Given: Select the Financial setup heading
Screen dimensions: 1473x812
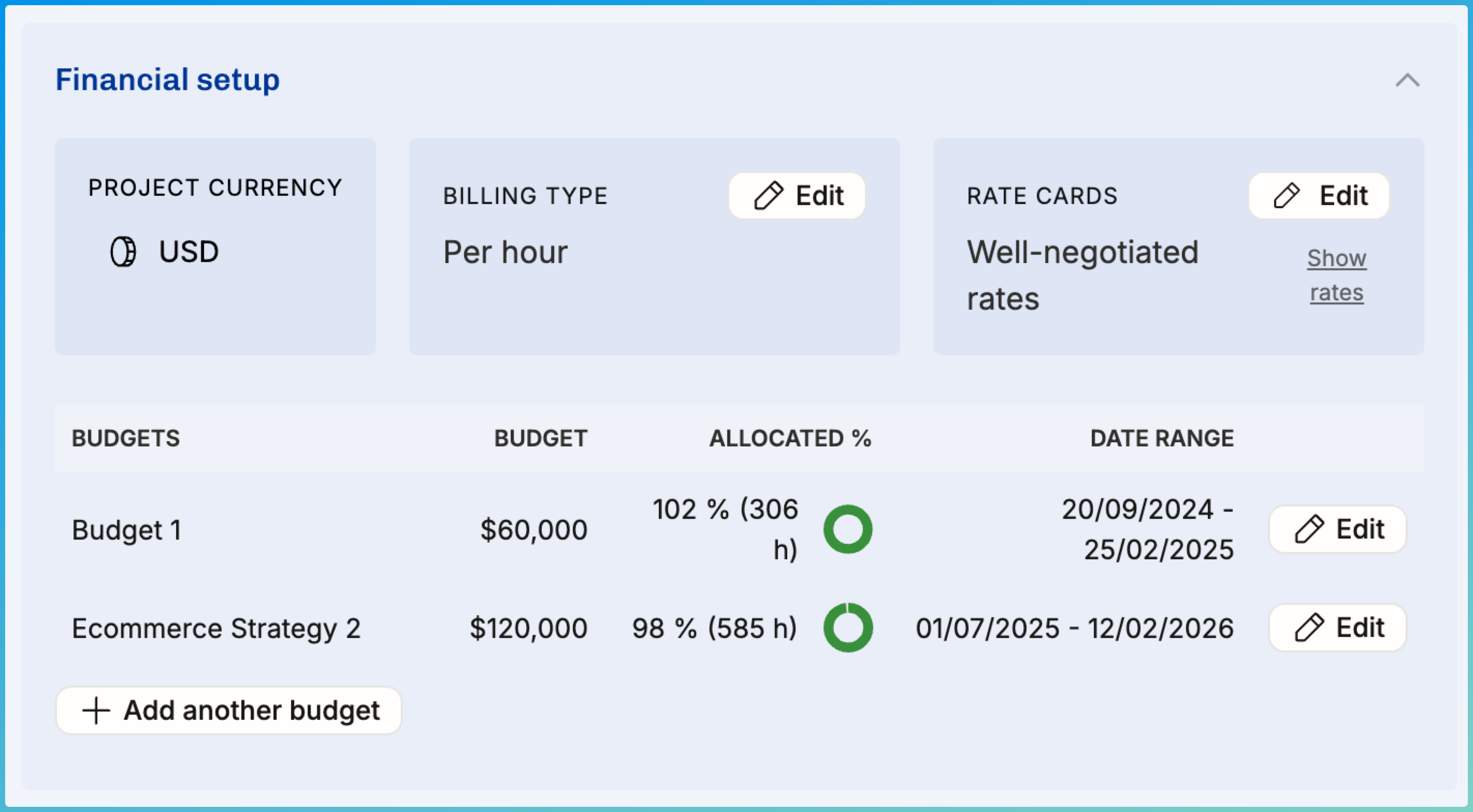Looking at the screenshot, I should tap(167, 79).
